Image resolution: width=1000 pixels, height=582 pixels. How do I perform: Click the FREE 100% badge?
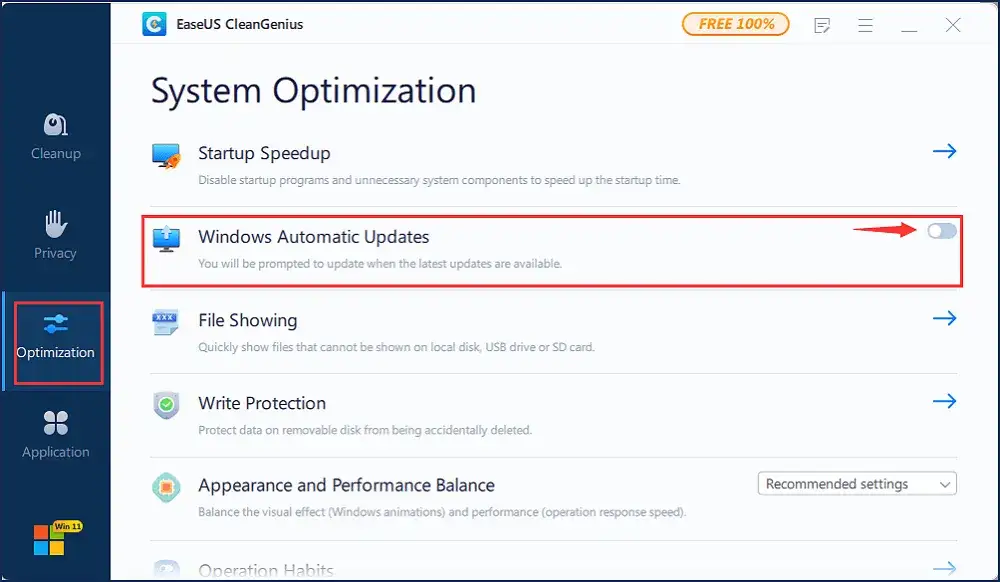click(x=736, y=23)
